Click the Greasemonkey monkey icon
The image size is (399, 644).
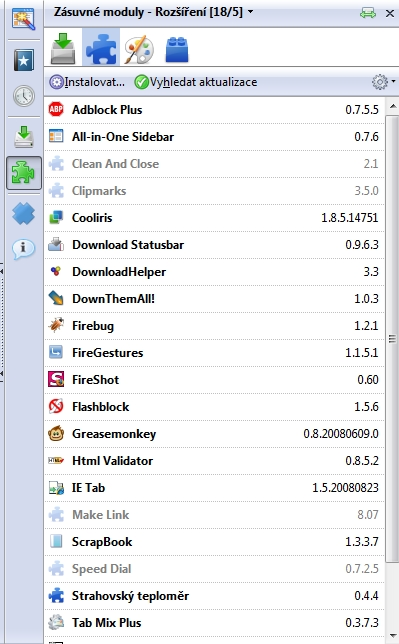point(56,433)
